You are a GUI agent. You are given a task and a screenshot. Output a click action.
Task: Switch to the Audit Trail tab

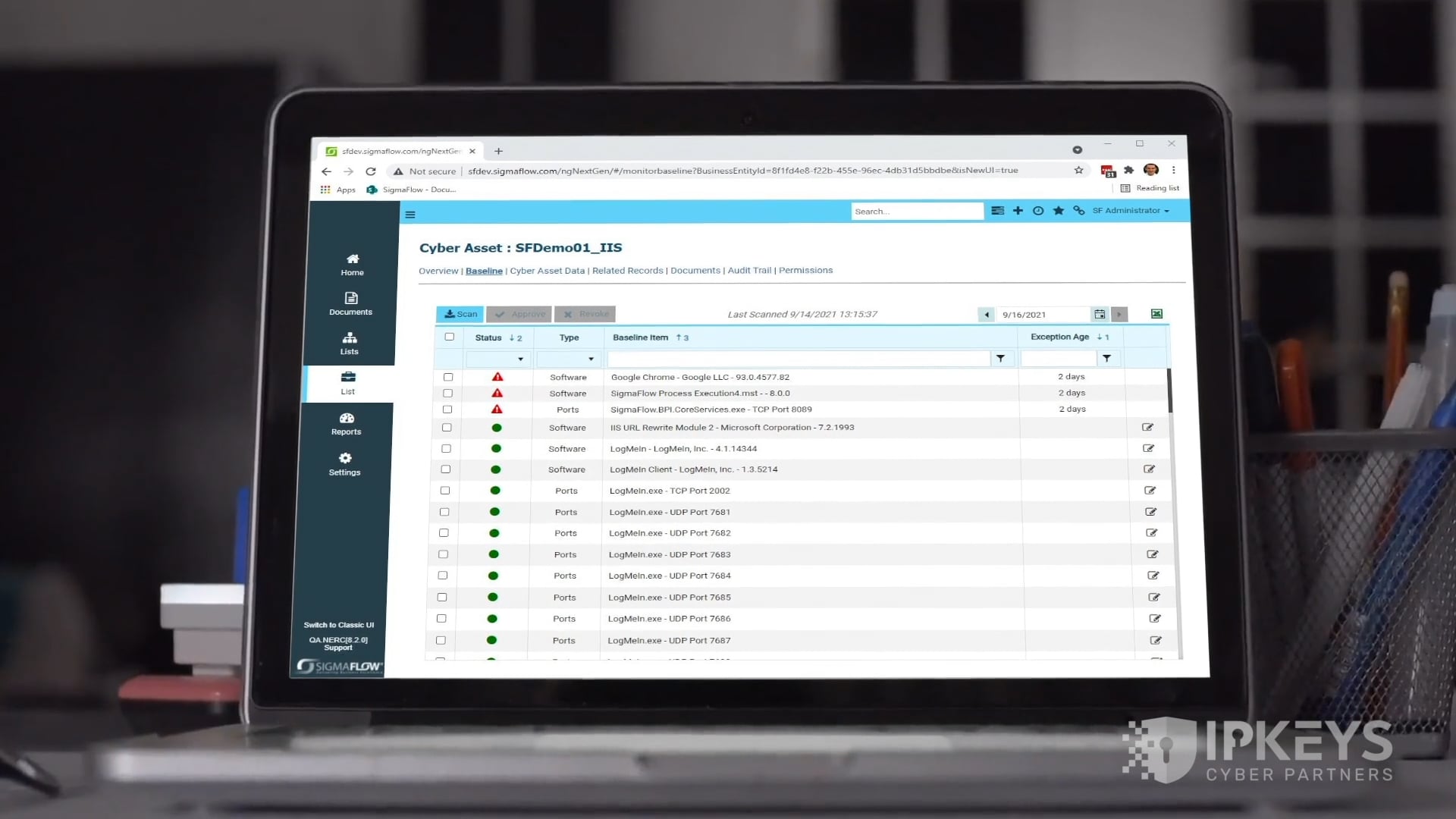tap(749, 270)
